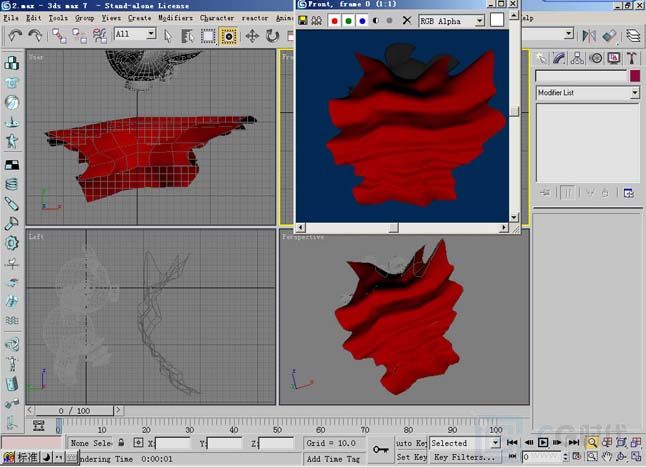The width and height of the screenshot is (646, 468).
Task: Click the X coordinate input field
Action: tap(173, 443)
